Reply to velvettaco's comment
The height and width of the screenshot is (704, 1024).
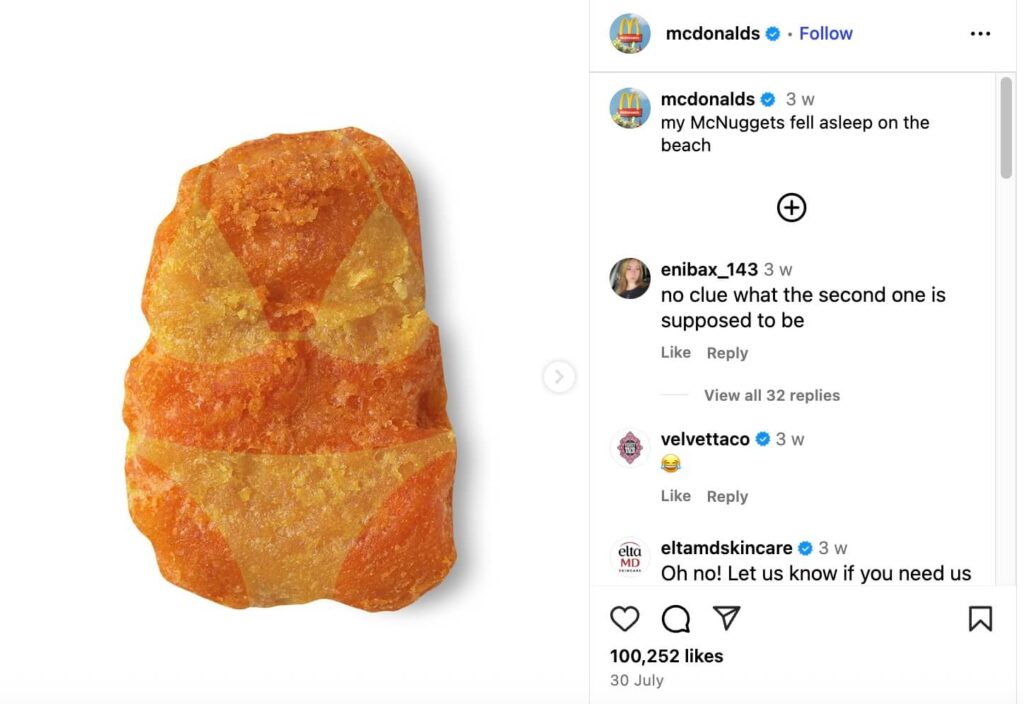[727, 496]
